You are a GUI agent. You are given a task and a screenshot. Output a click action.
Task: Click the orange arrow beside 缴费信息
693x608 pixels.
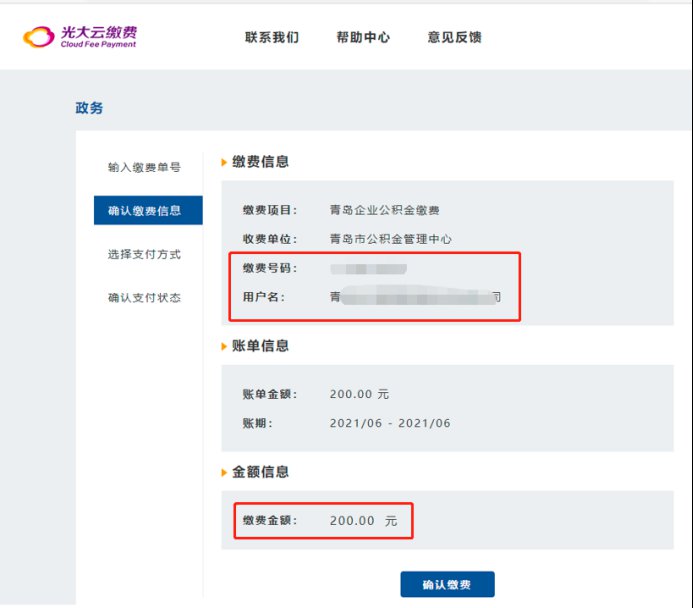point(224,162)
